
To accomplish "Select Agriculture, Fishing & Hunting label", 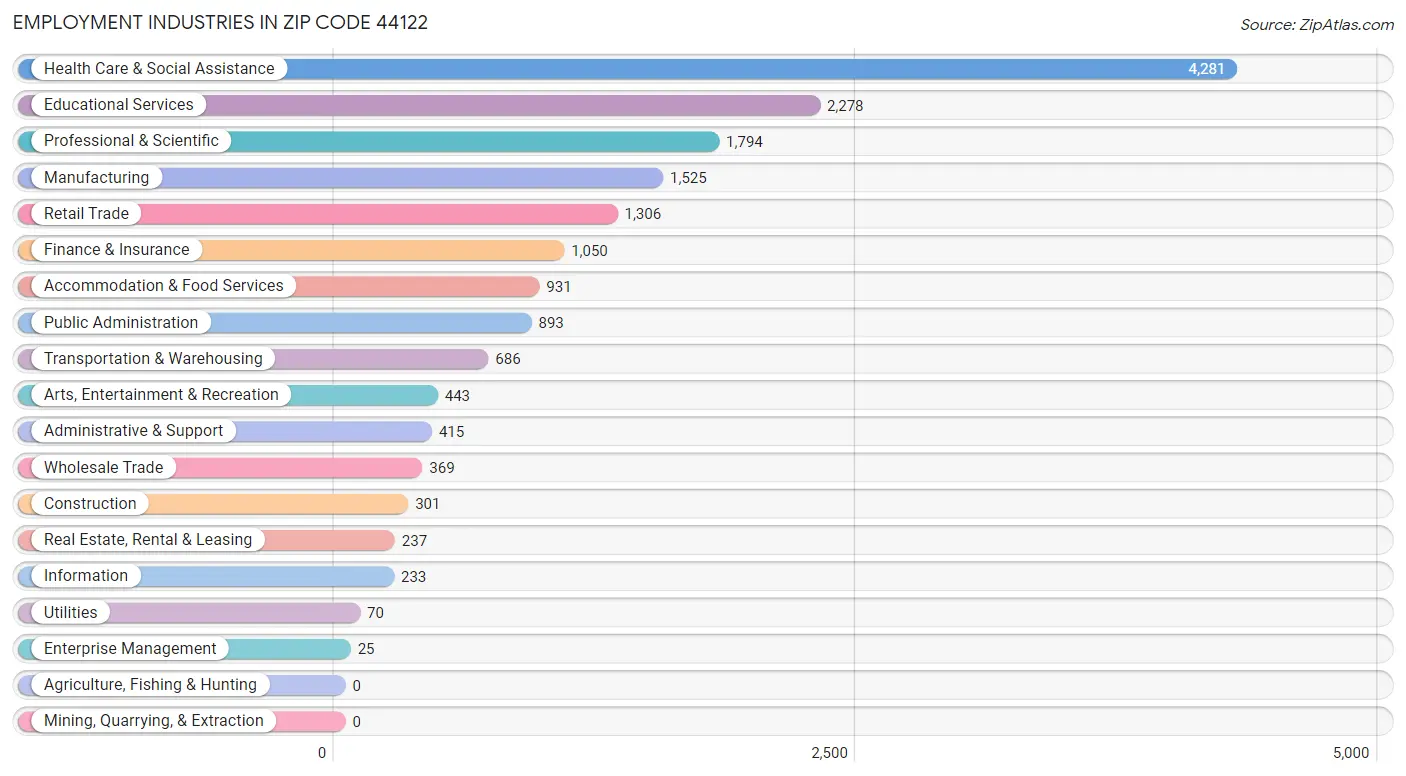I will [150, 684].
